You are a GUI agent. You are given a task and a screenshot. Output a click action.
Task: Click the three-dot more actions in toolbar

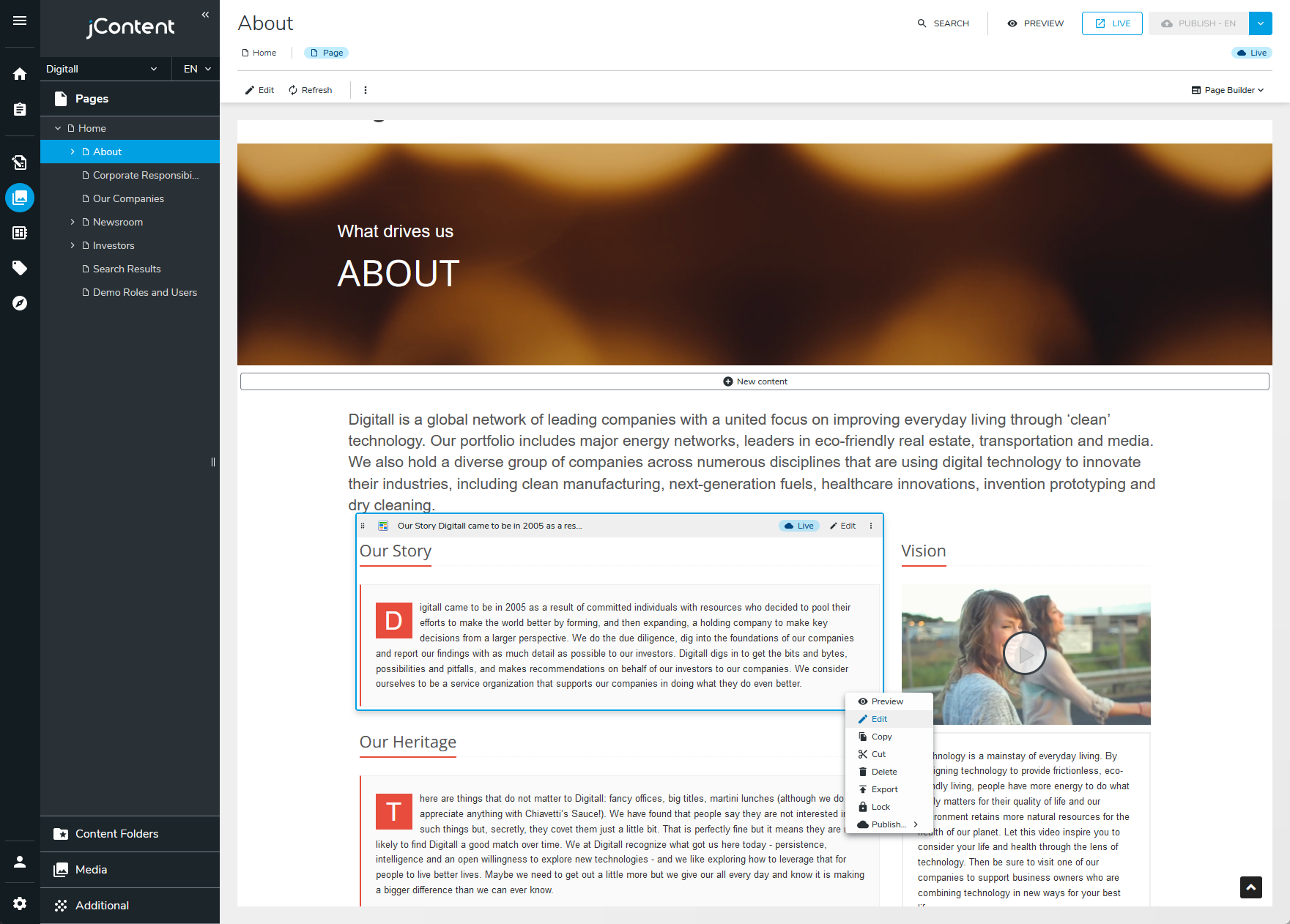(366, 90)
